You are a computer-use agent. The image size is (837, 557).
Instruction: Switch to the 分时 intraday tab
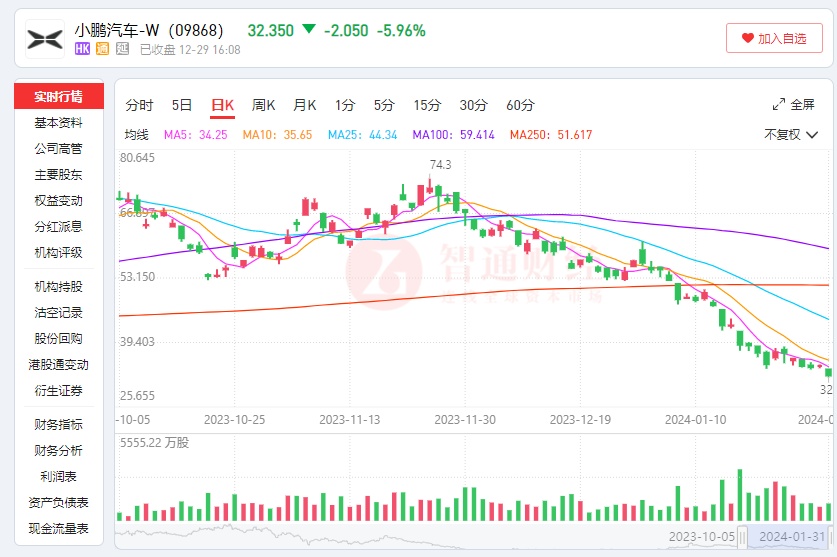point(139,105)
